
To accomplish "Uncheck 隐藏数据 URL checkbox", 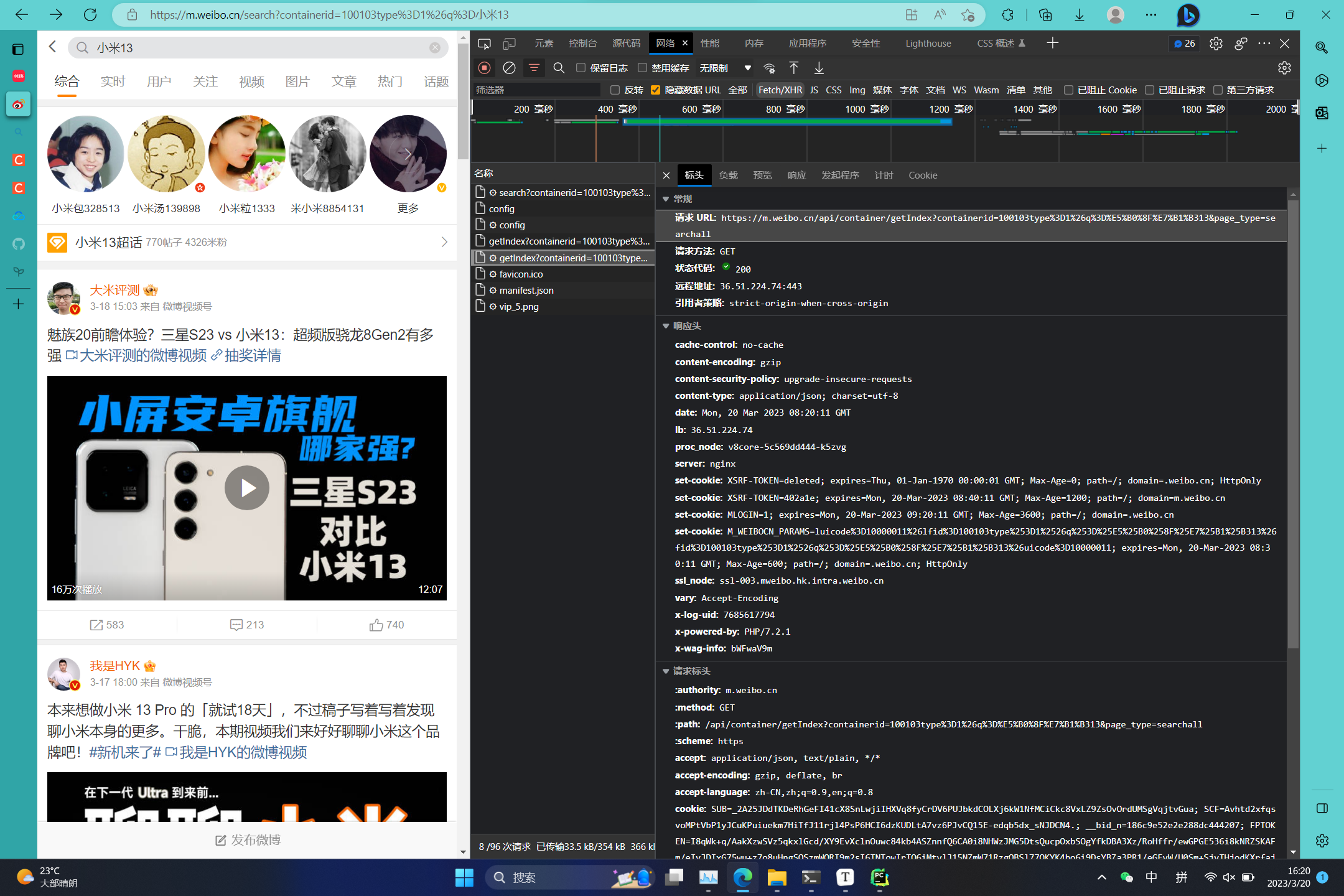I will click(x=655, y=90).
